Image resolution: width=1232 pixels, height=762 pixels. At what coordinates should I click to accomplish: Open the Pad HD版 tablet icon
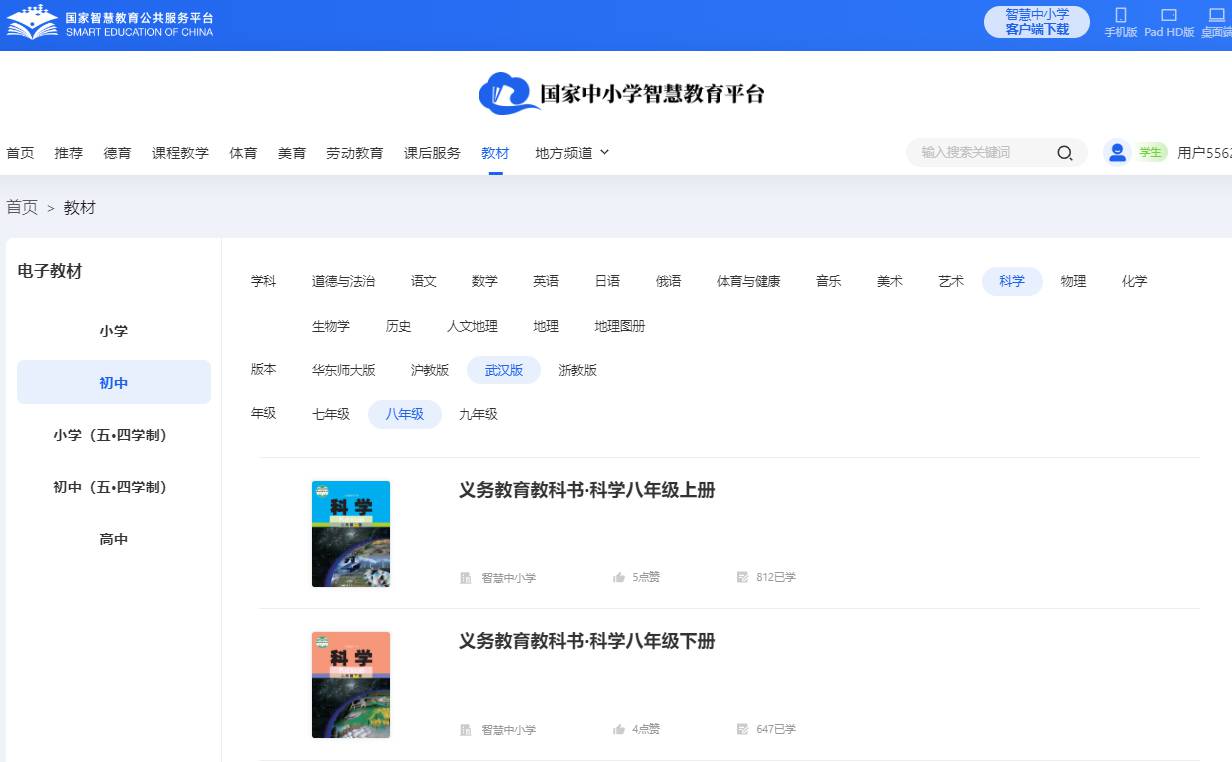pos(1169,15)
